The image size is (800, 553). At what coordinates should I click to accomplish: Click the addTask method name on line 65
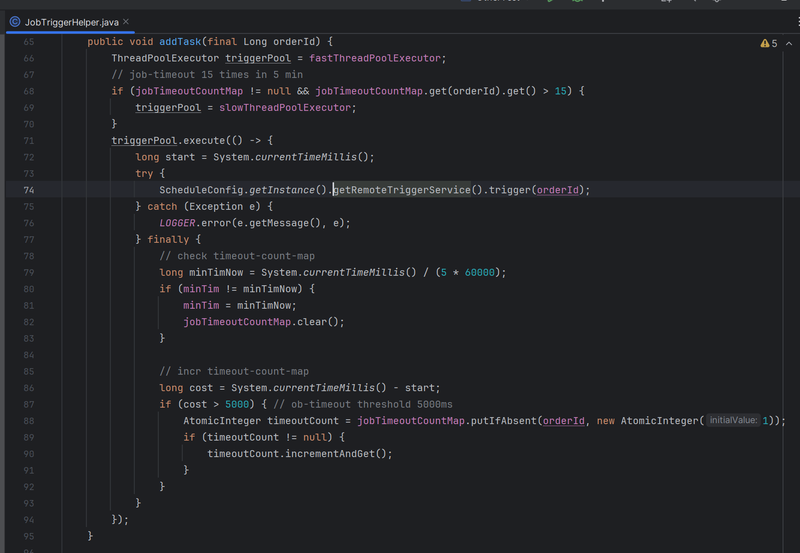180,41
